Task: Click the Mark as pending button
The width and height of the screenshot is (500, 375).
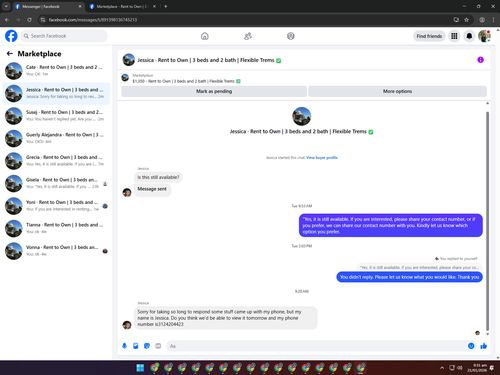Action: [214, 91]
